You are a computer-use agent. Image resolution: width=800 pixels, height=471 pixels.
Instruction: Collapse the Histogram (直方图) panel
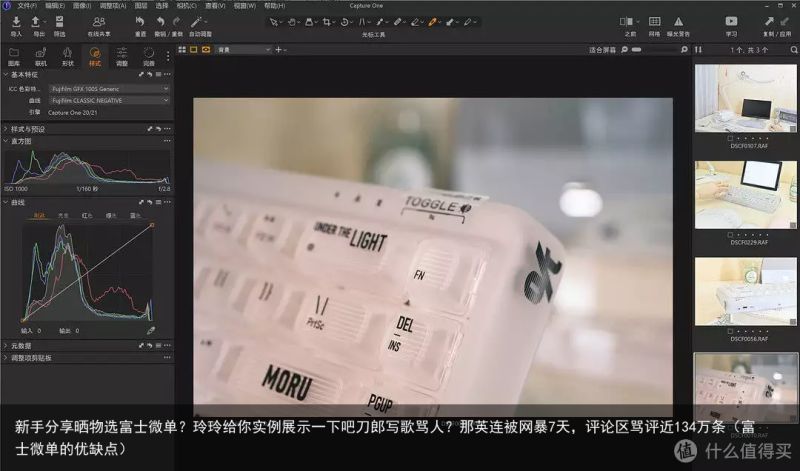coord(6,141)
